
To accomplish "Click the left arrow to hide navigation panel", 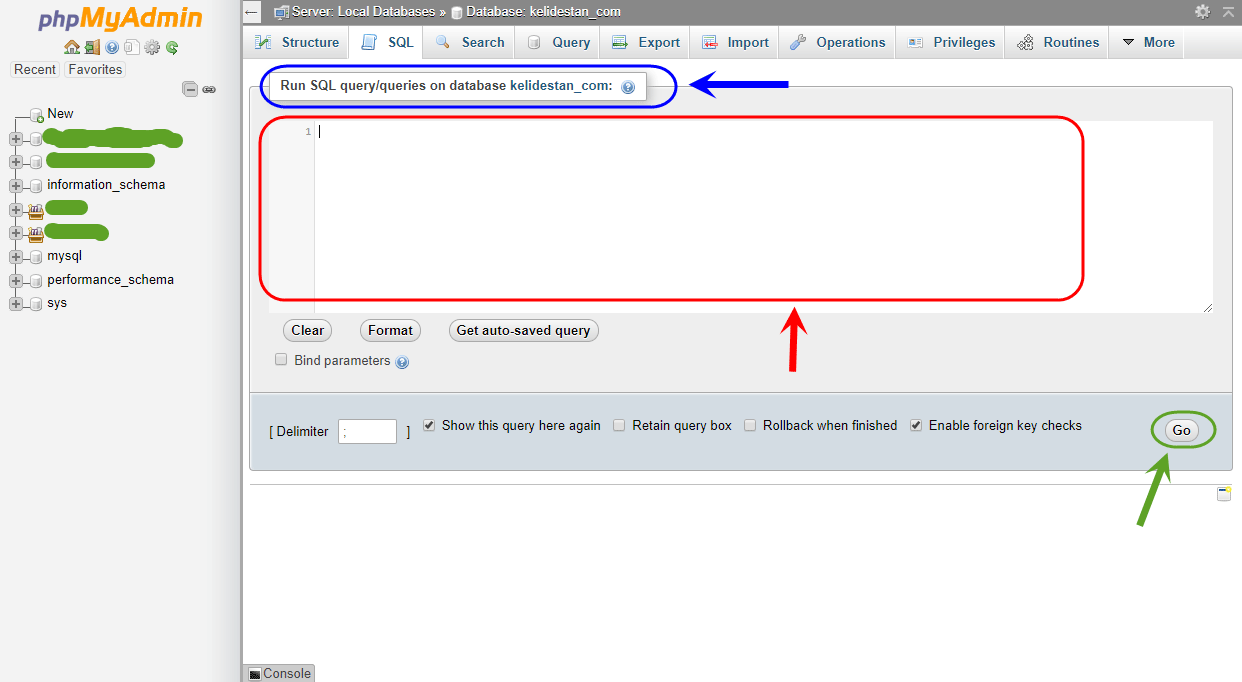I will (252, 12).
